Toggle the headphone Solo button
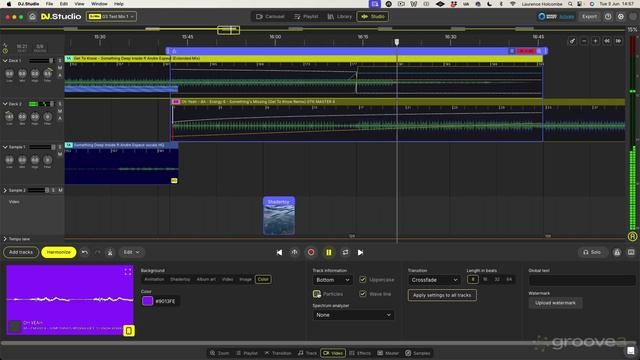 [592, 252]
